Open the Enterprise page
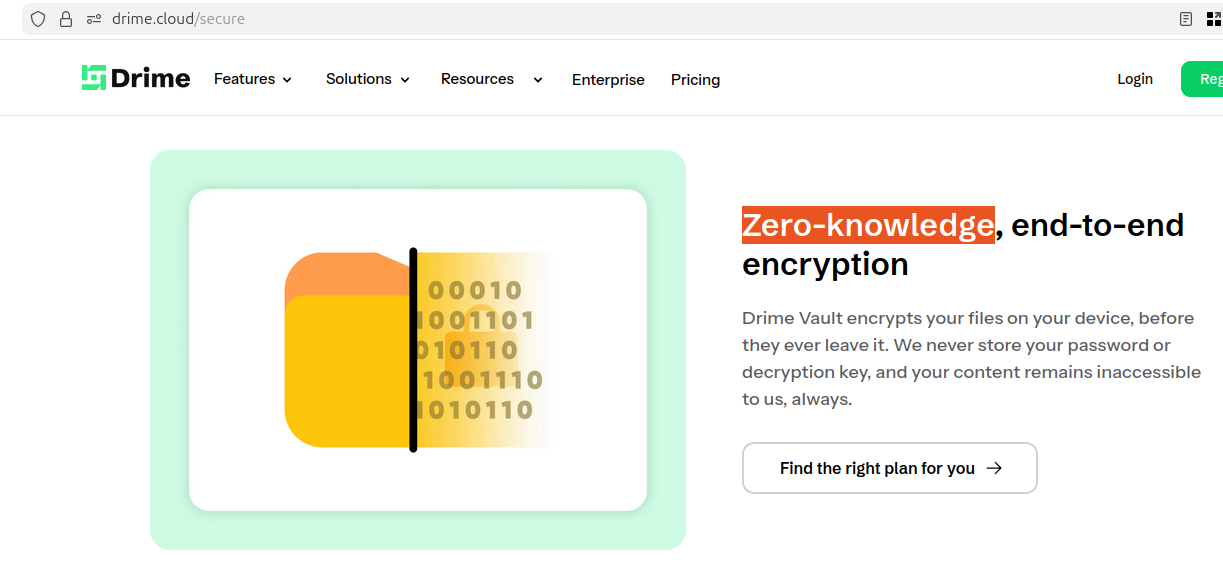The width and height of the screenshot is (1223, 588). 608,80
